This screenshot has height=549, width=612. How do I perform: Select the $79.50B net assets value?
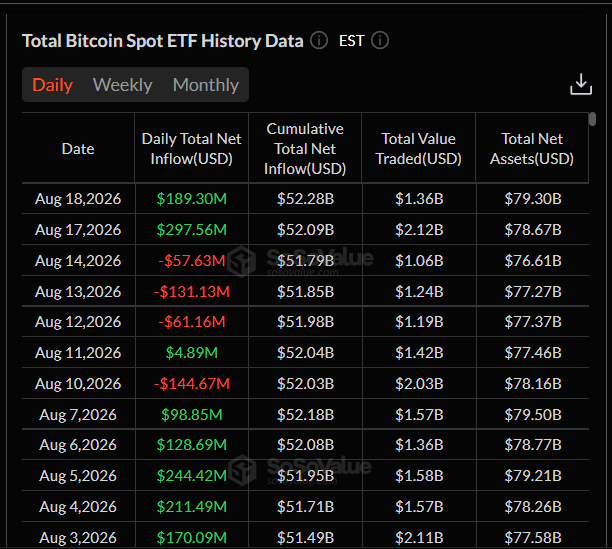[x=533, y=414]
